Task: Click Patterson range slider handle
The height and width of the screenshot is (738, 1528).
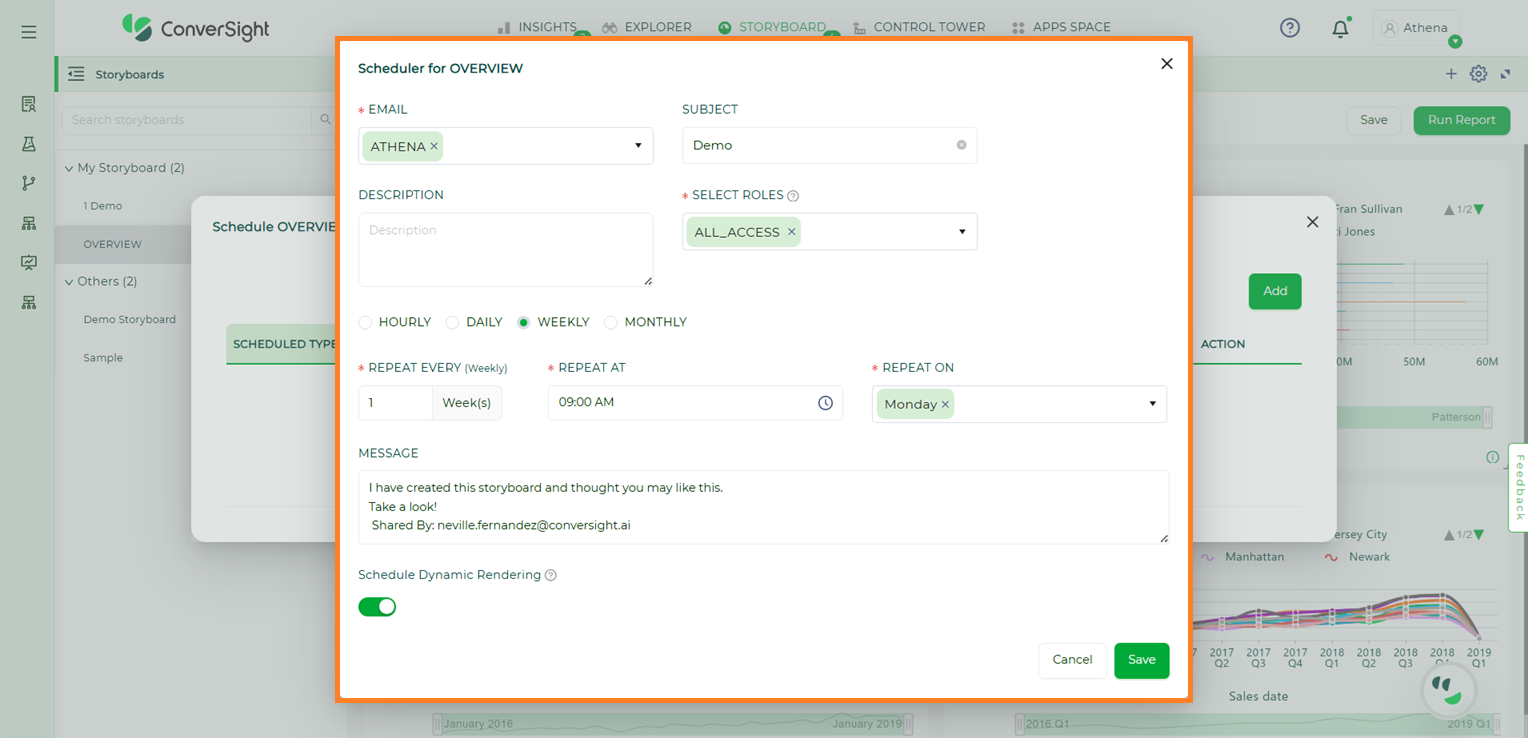Action: [x=1488, y=417]
